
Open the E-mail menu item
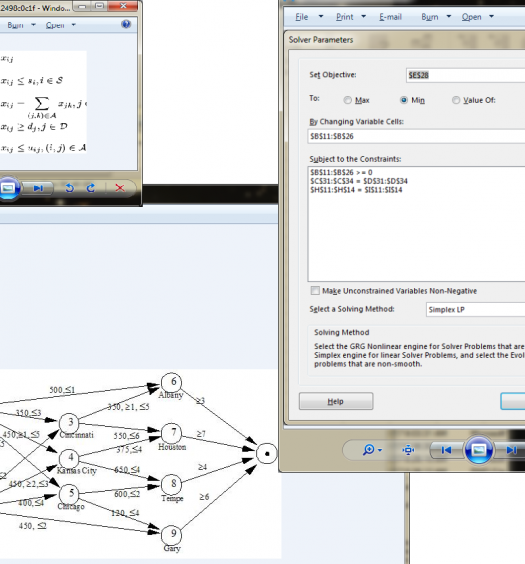pos(390,17)
